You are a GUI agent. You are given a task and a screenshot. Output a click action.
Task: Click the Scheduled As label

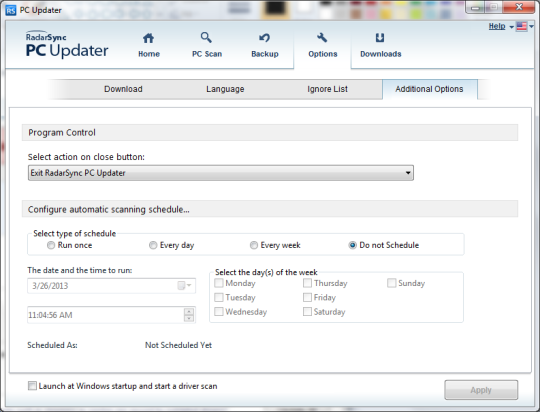[x=52, y=345]
